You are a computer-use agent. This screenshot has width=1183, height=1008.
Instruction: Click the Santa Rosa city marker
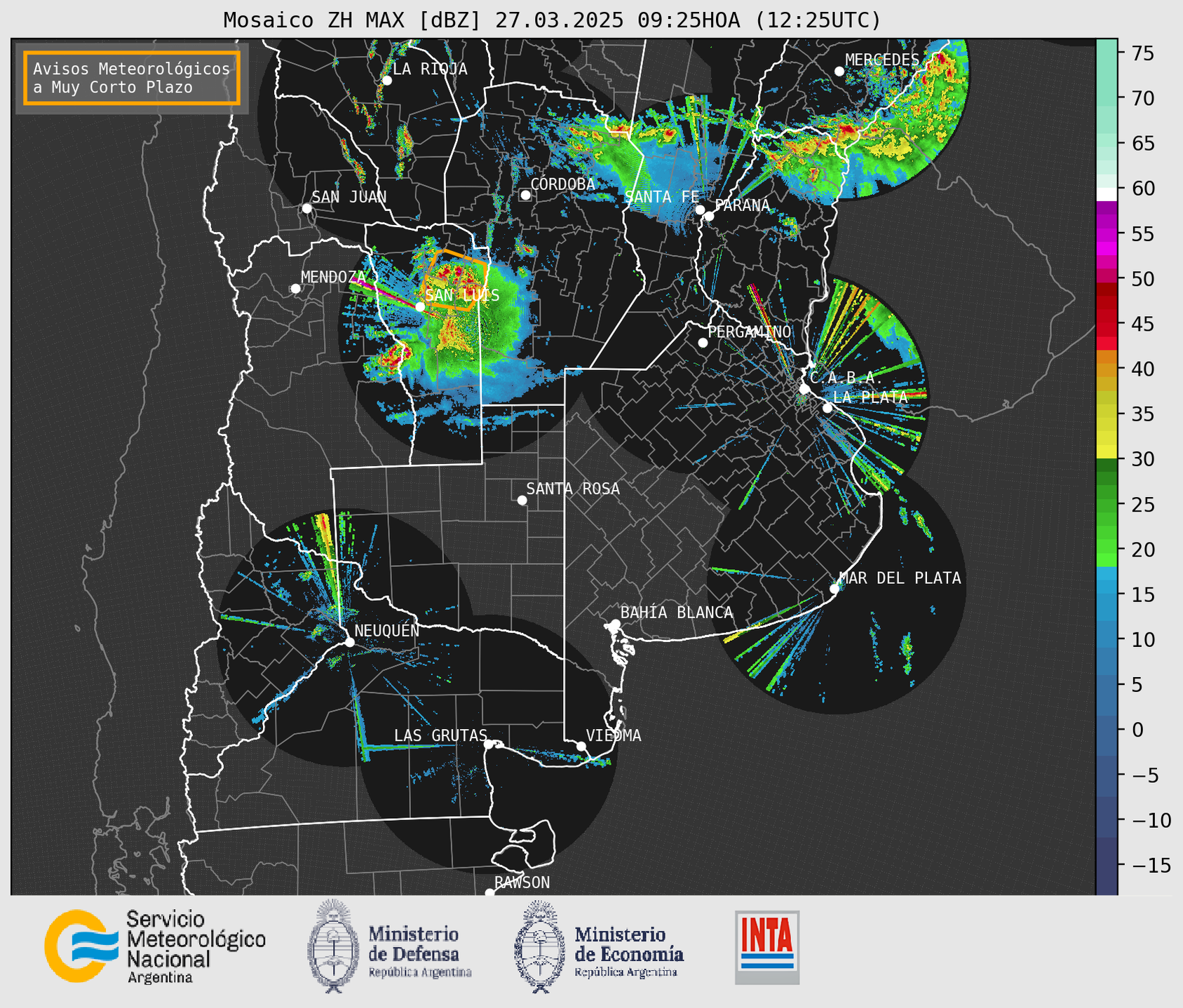(x=522, y=500)
